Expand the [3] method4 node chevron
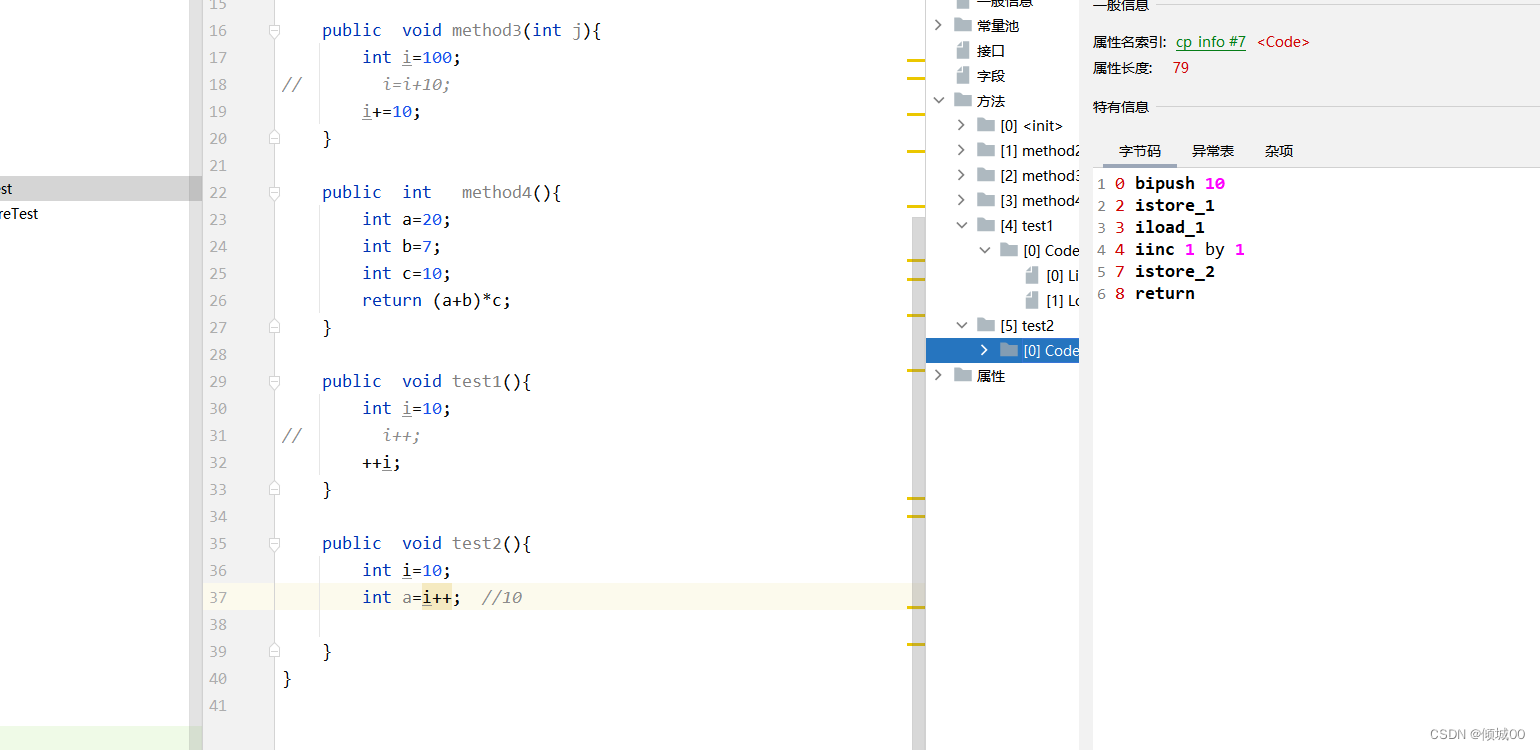The width and height of the screenshot is (1540, 750). [x=961, y=200]
